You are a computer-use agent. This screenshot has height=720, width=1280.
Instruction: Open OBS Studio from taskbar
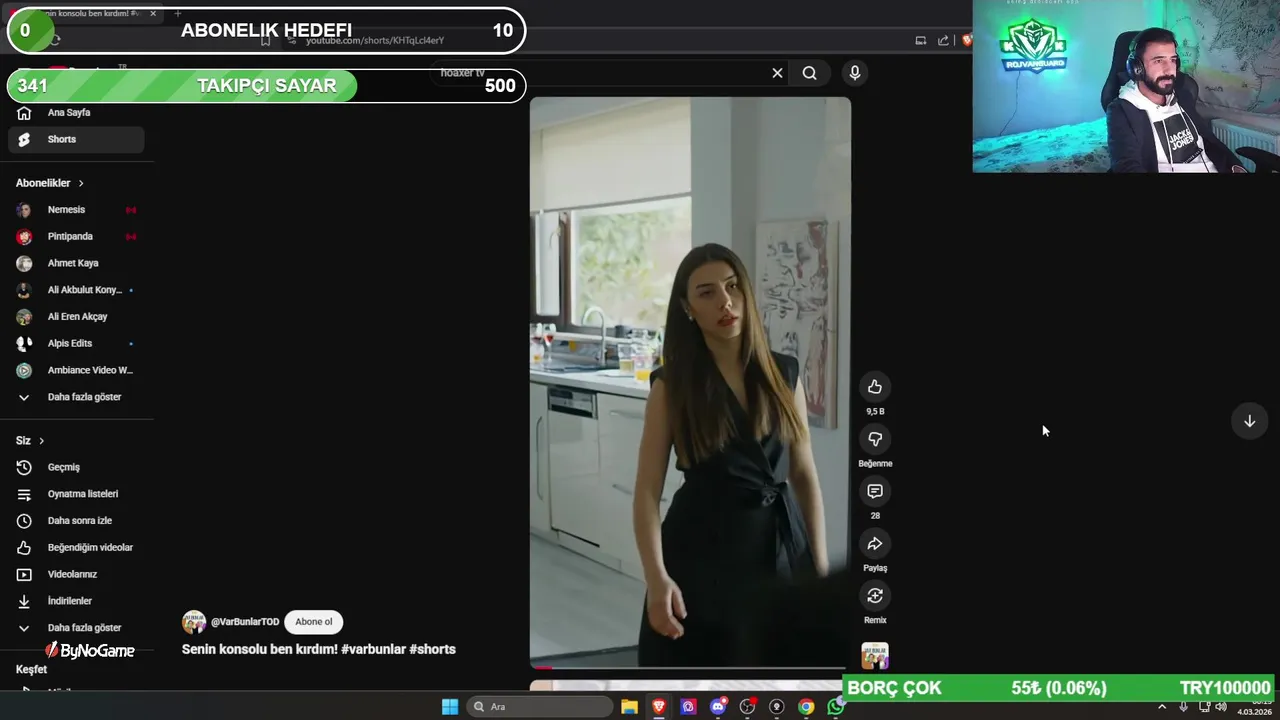pyautogui.click(x=747, y=707)
